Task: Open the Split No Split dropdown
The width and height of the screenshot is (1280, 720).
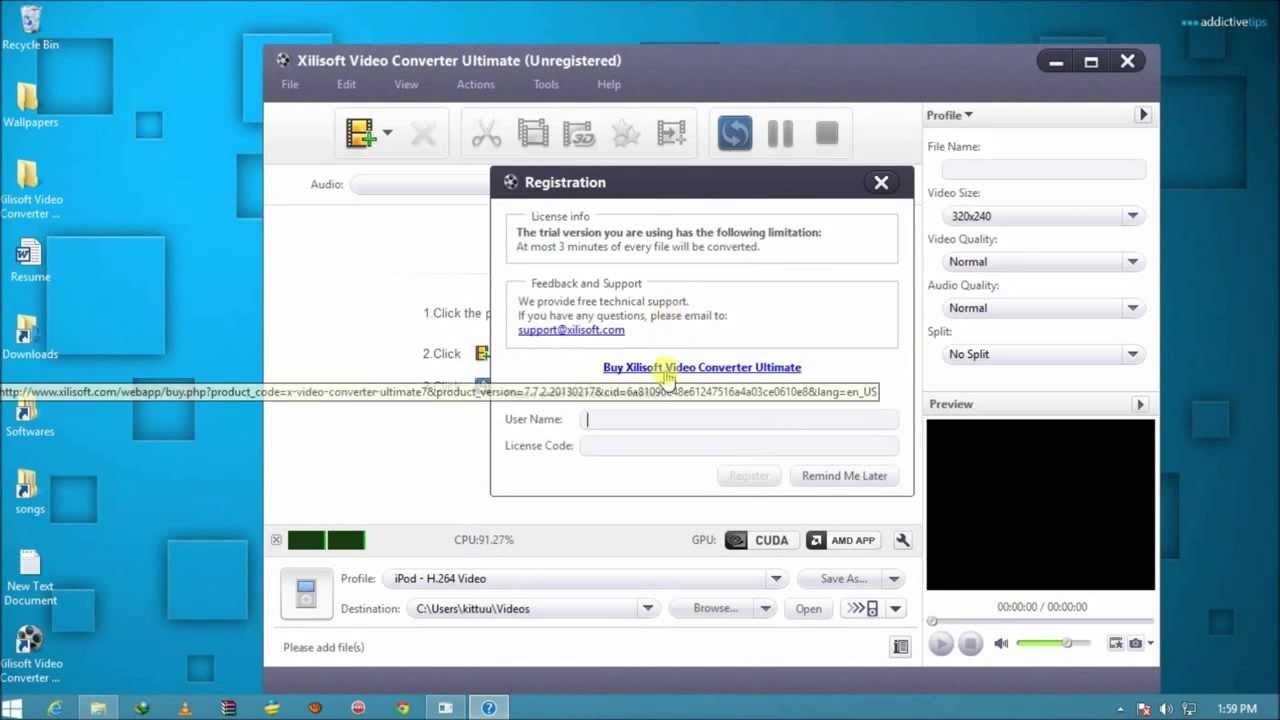Action: tap(1044, 354)
